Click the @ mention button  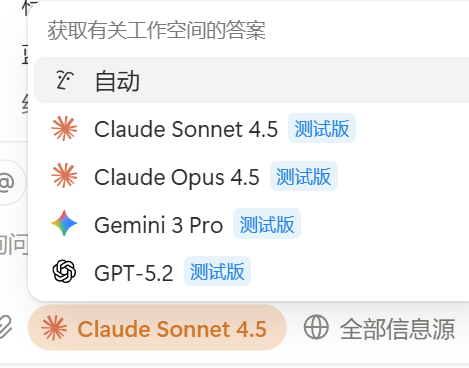pos(10,182)
